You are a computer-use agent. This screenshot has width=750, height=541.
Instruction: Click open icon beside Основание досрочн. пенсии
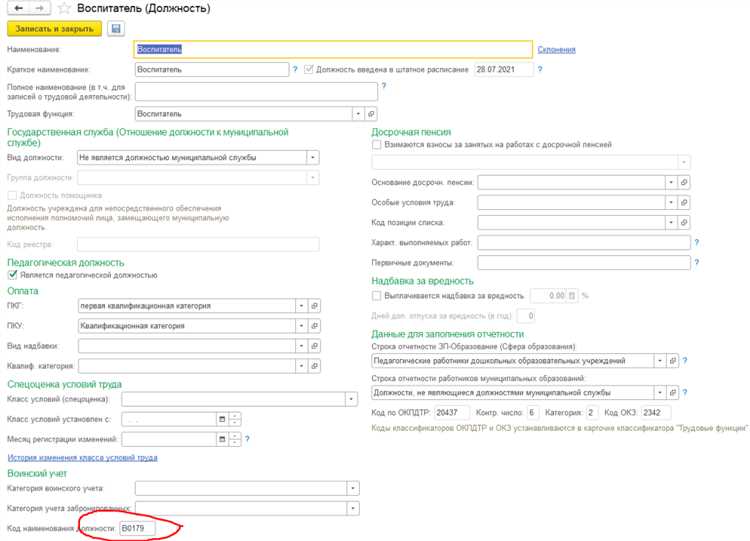(684, 182)
